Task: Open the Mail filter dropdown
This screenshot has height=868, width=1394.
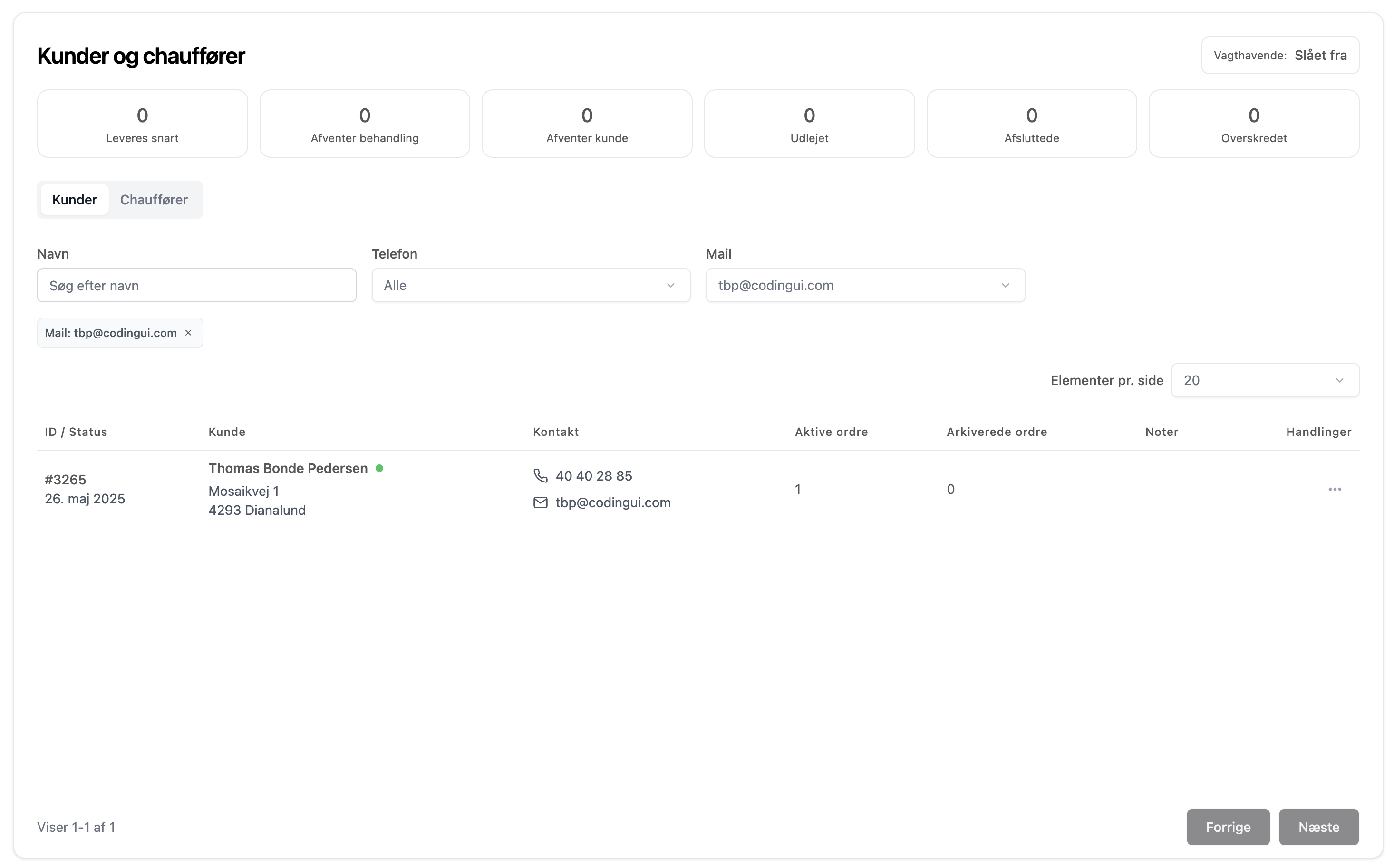Action: (x=865, y=285)
